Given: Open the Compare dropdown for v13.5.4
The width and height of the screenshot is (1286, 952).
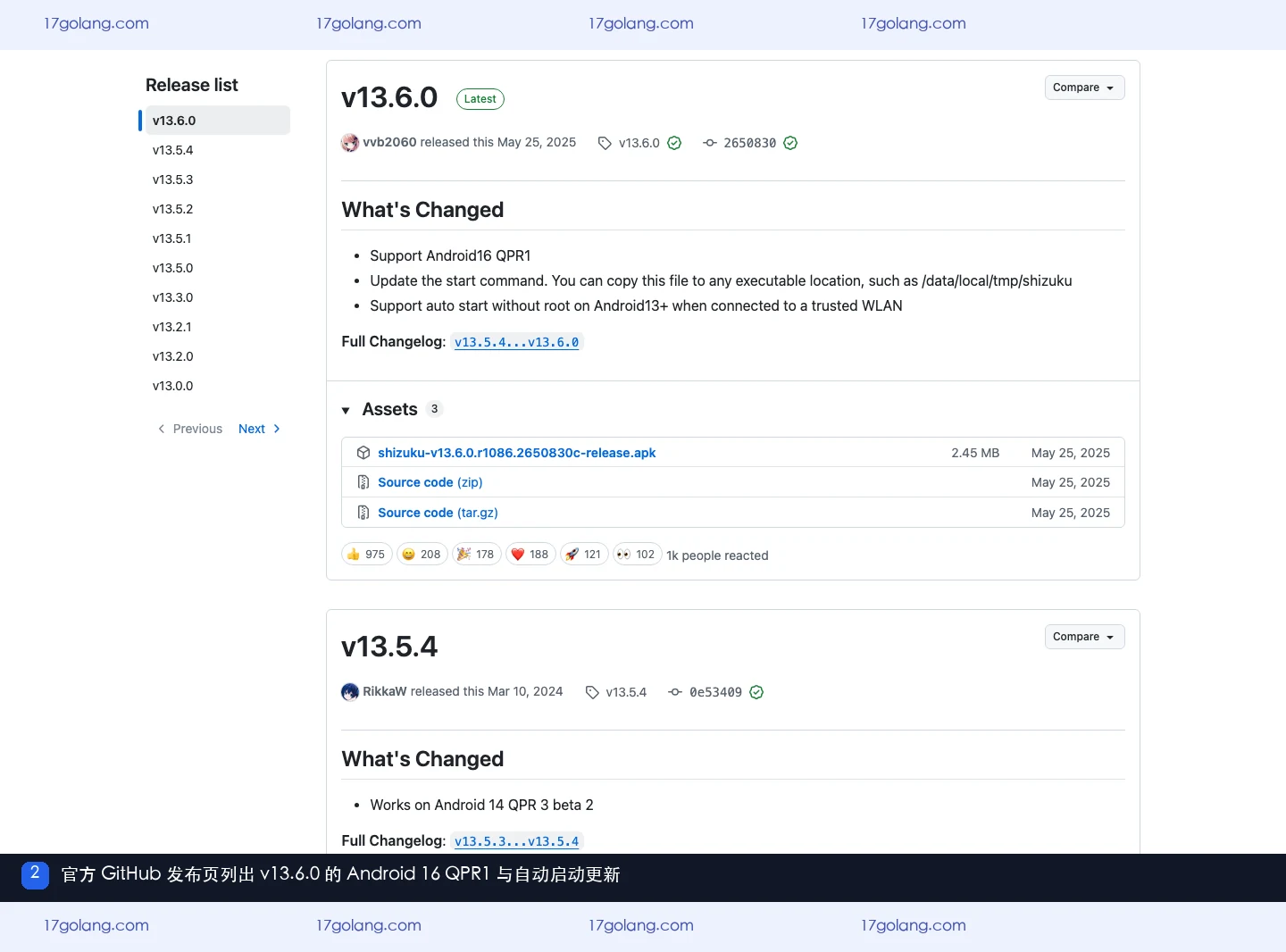Looking at the screenshot, I should click(x=1084, y=637).
